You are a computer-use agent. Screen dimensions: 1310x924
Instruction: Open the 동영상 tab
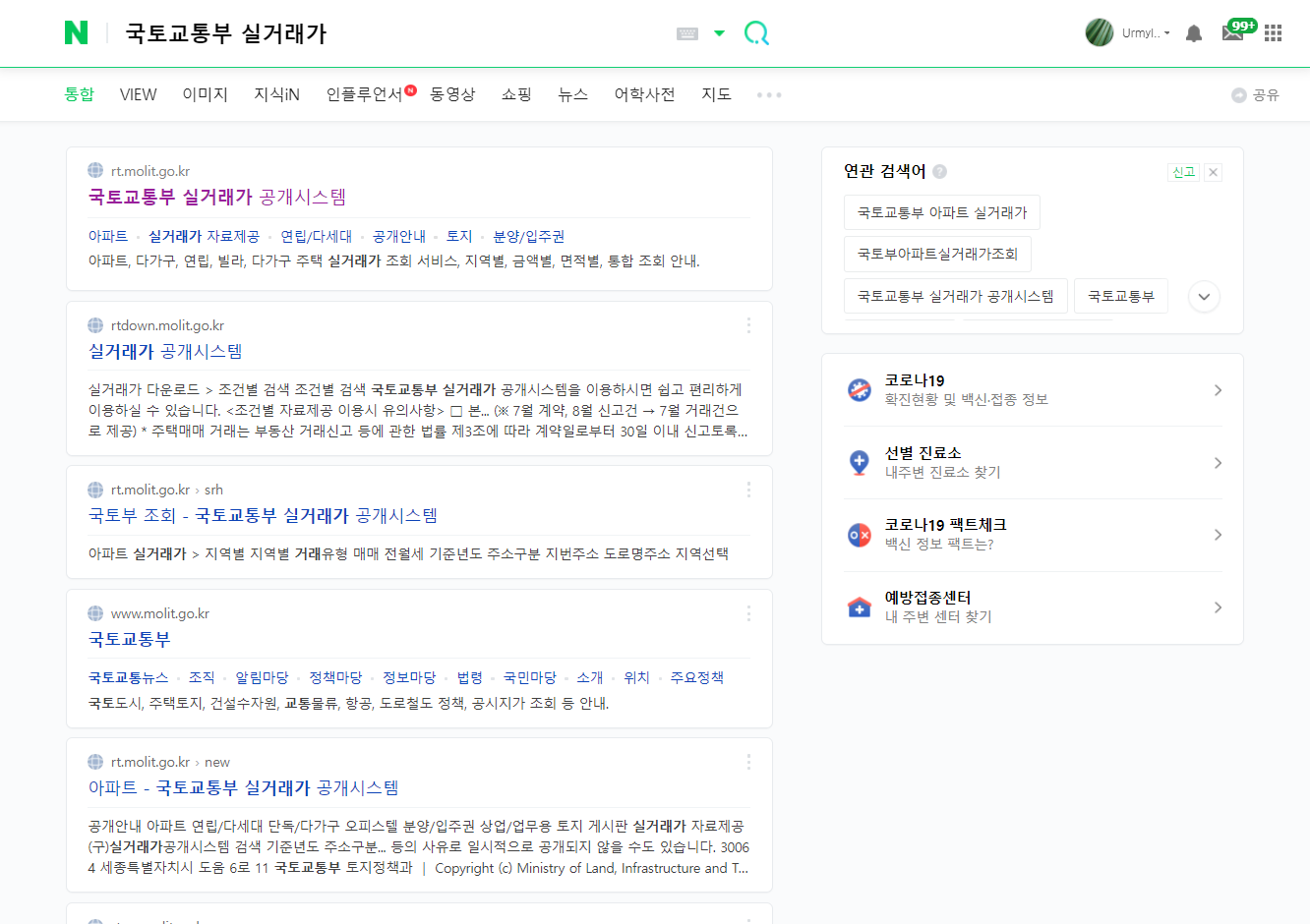tap(452, 94)
